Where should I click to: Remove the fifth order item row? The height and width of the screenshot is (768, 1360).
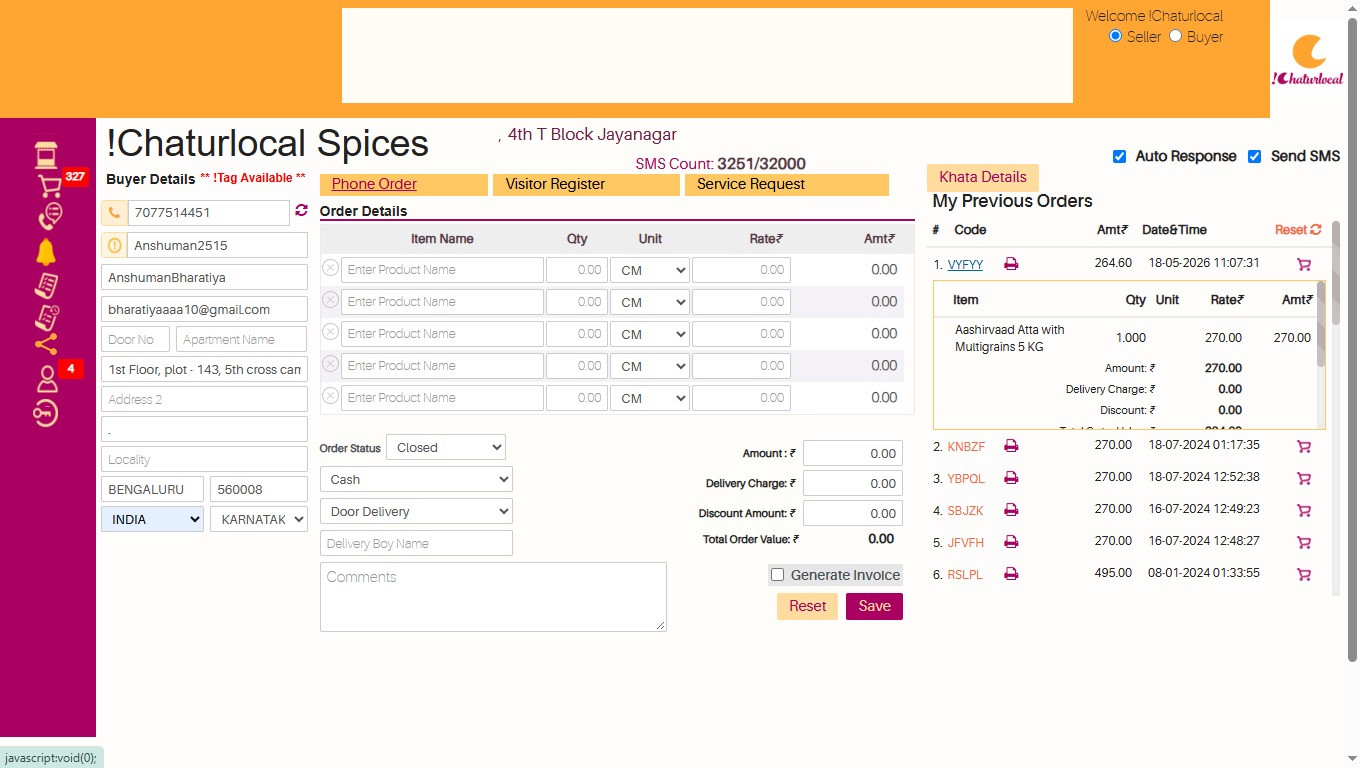click(x=330, y=396)
